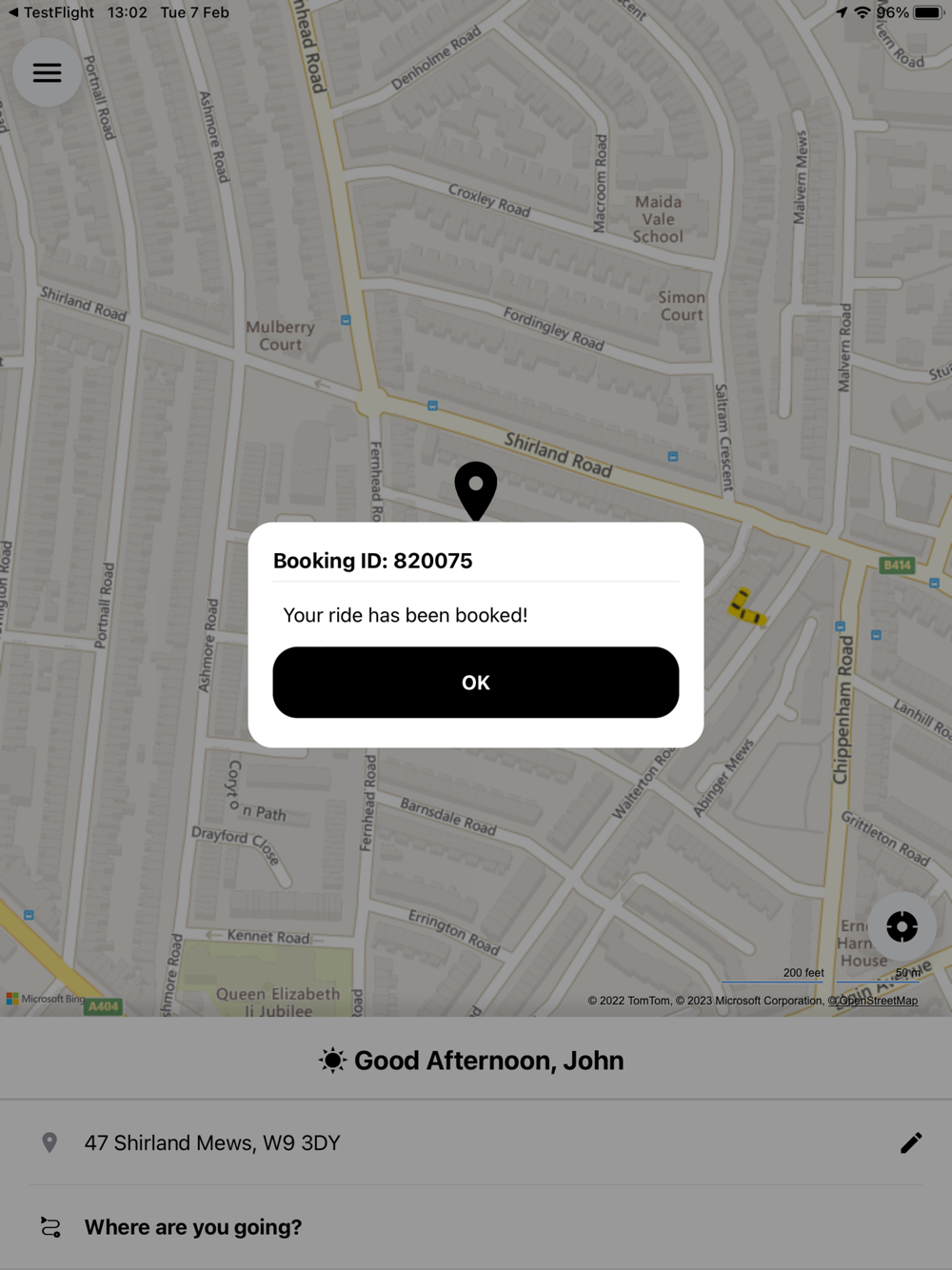Tap the A404 road badge
The width and height of the screenshot is (952, 1270).
pyautogui.click(x=103, y=1006)
